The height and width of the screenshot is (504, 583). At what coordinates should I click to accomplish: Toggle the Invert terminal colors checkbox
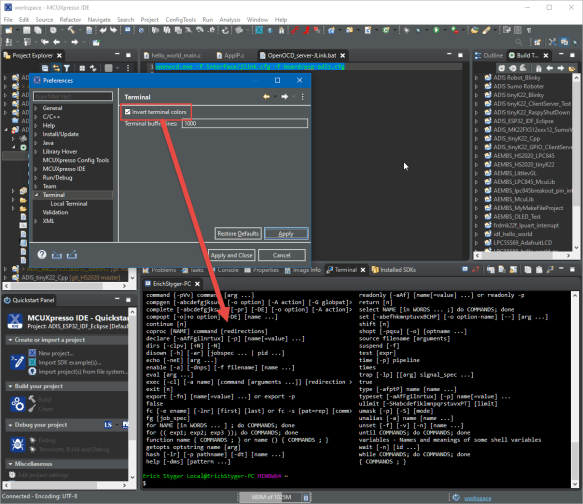[128, 112]
